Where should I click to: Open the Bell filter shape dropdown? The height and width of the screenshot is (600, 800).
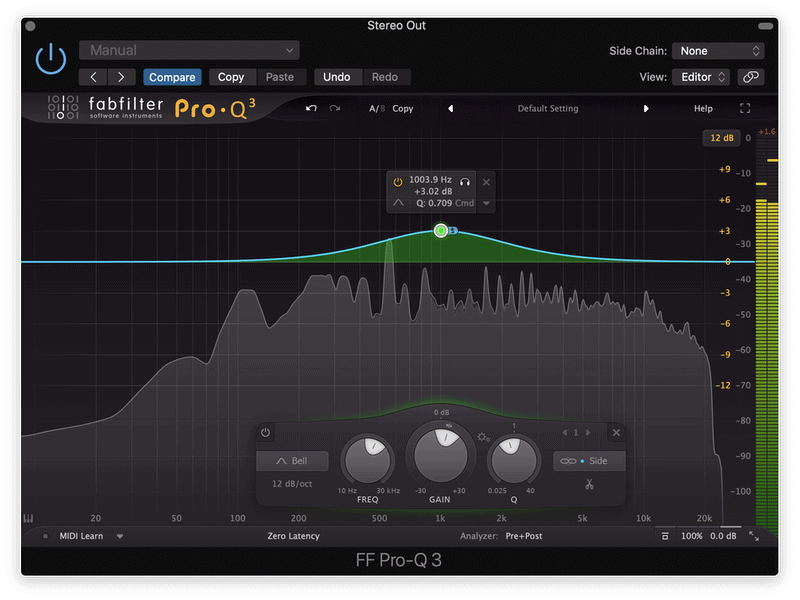[292, 461]
